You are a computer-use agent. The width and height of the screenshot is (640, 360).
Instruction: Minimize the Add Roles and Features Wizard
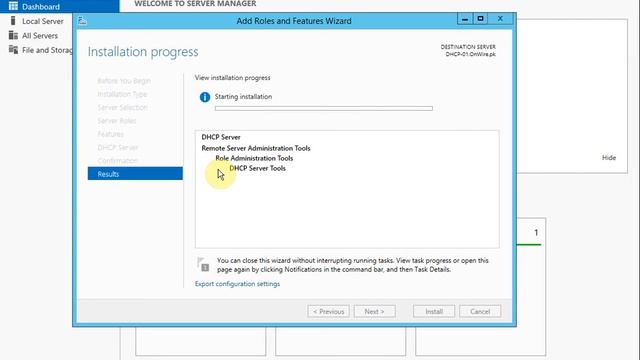(464, 19)
